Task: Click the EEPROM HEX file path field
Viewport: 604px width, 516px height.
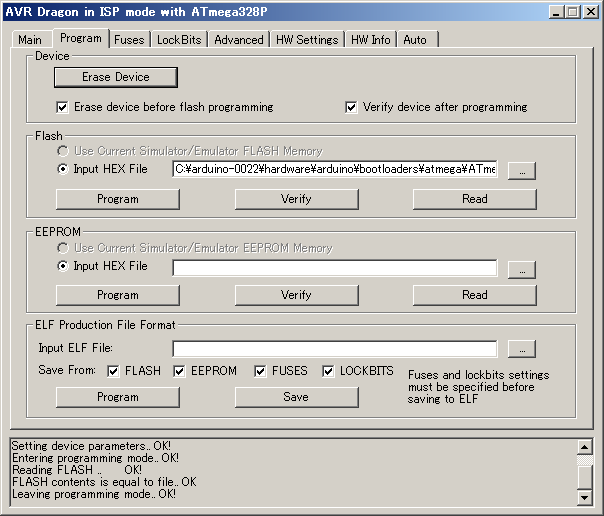Action: (x=335, y=268)
